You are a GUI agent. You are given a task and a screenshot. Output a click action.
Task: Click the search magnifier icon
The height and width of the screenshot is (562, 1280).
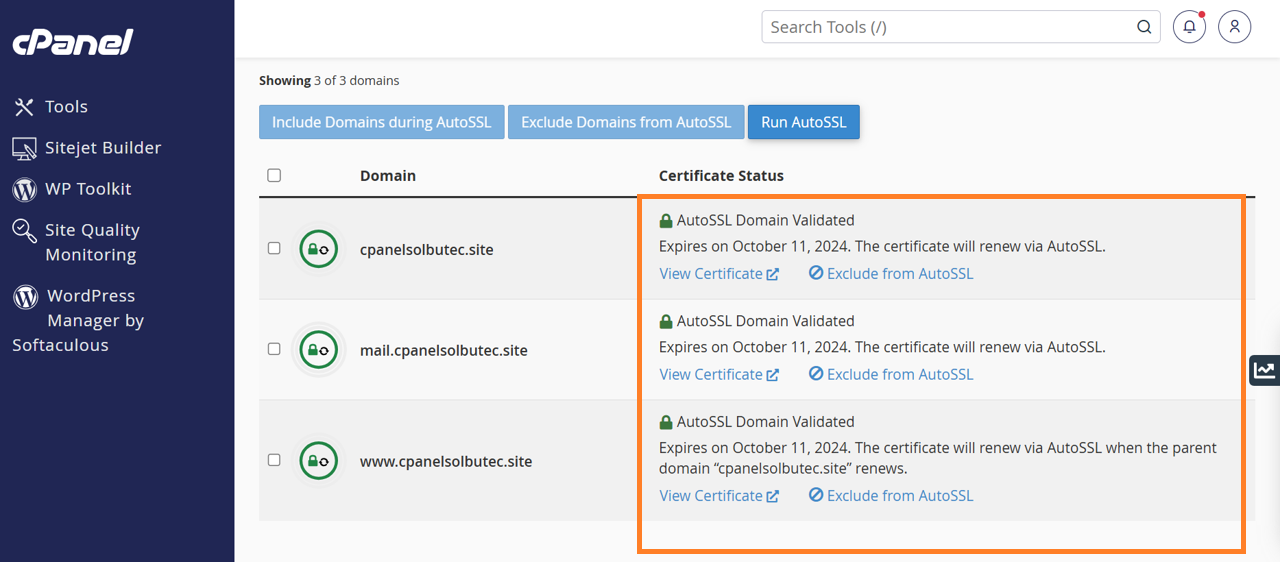(x=1144, y=27)
